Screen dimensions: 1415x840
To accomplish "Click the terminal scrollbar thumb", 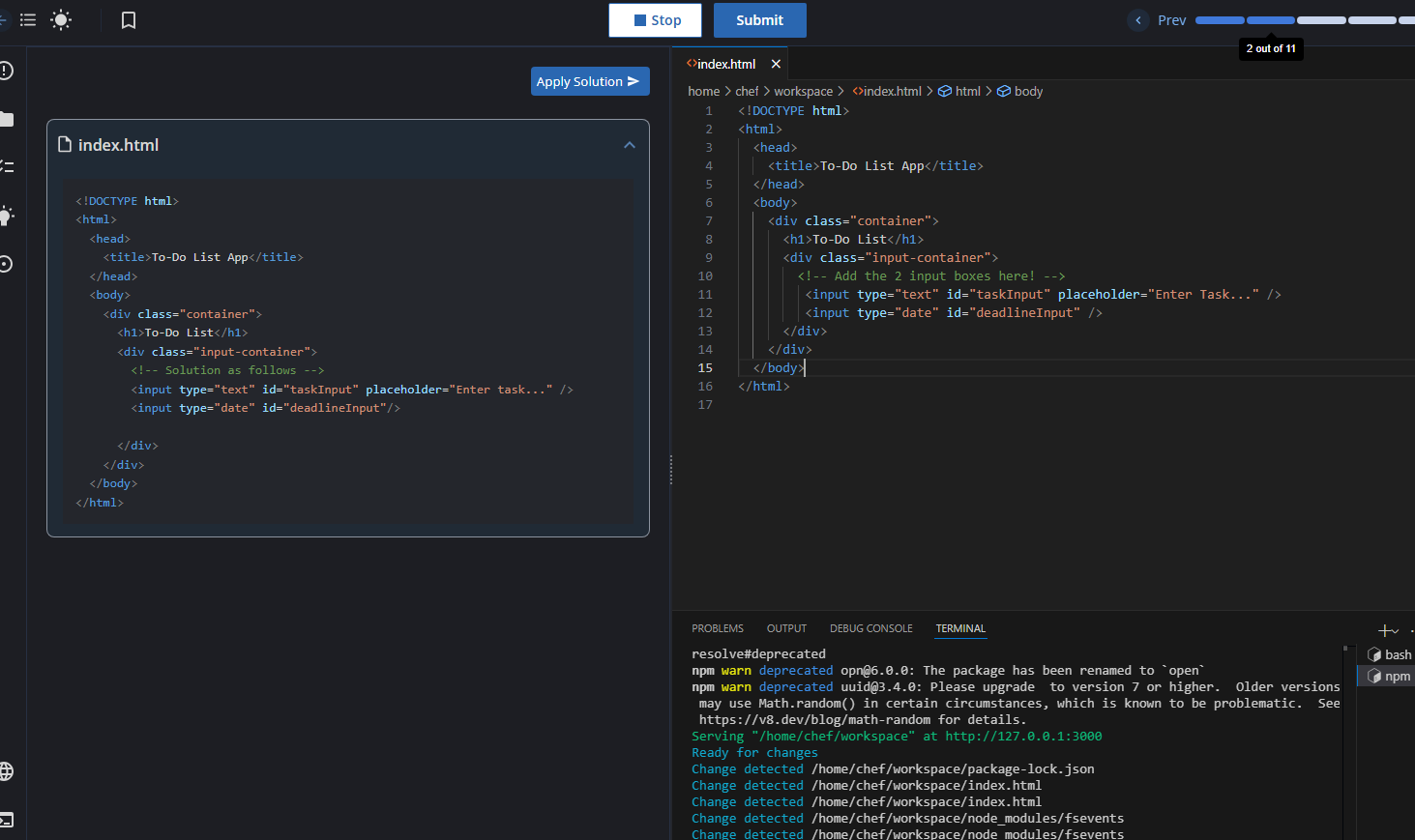I will click(x=1345, y=650).
